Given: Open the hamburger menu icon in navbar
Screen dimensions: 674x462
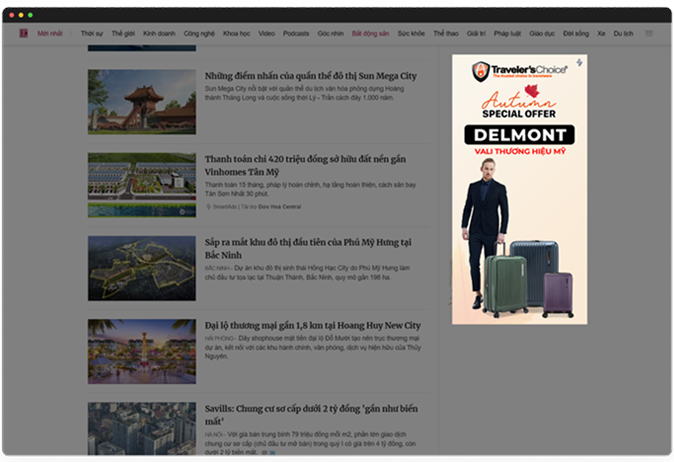Looking at the screenshot, I should pos(649,33).
